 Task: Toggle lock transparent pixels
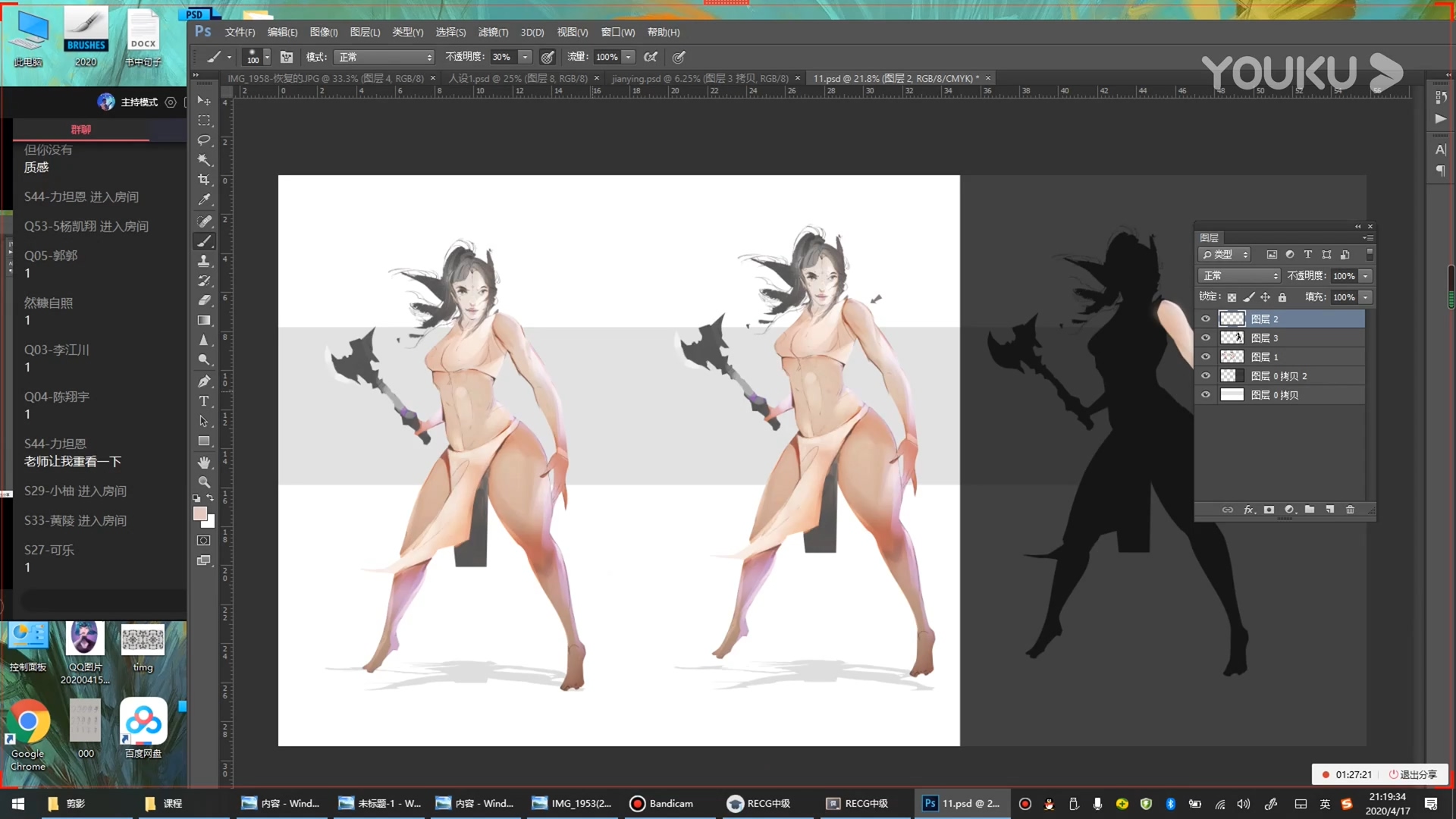1232,297
